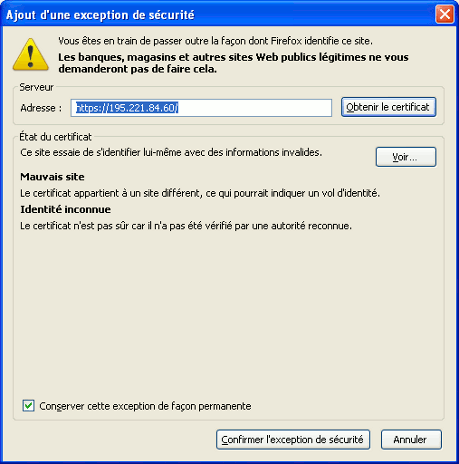Image resolution: width=459 pixels, height=464 pixels.
Task: Click the Obtenir le certificat button
Action: coord(388,107)
